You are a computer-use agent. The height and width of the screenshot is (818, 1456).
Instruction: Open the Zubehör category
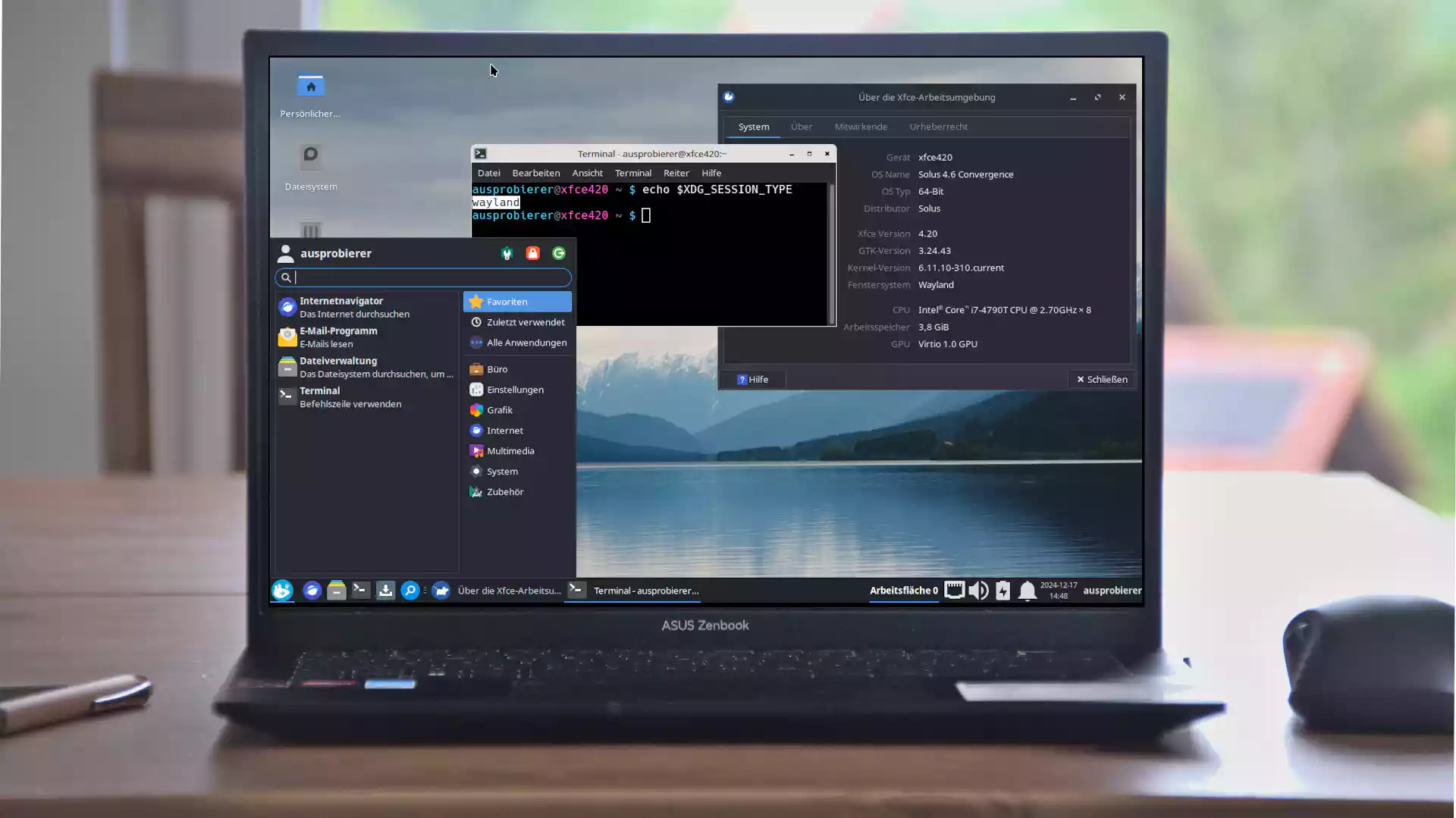(517, 492)
